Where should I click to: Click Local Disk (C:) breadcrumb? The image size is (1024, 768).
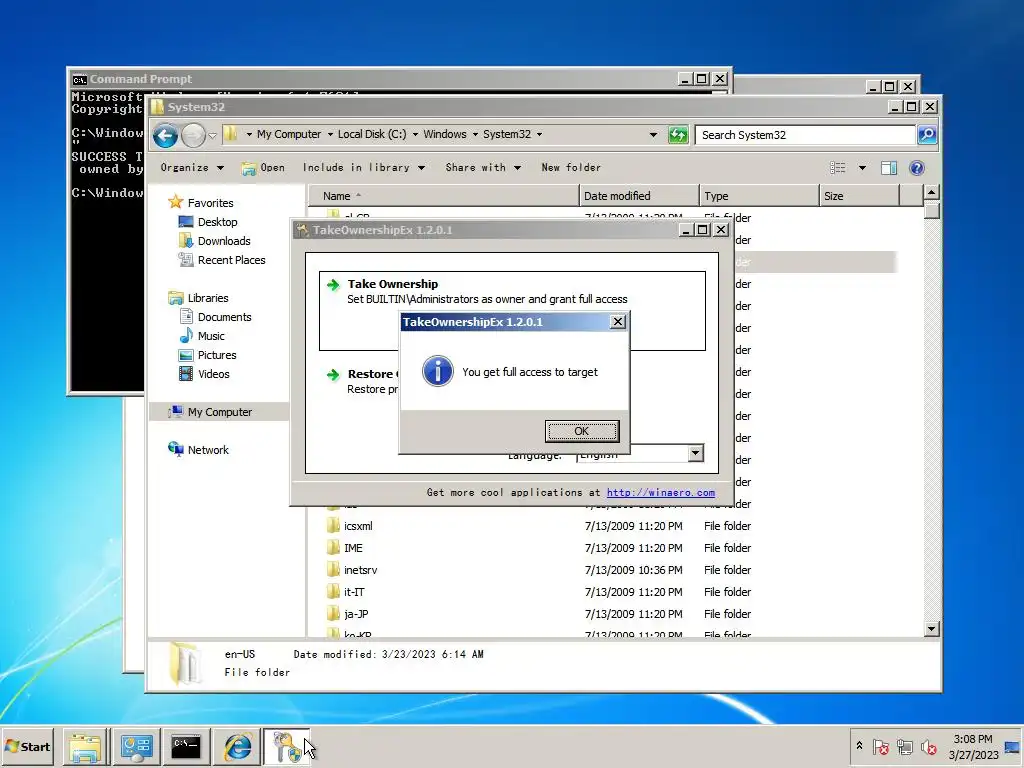coord(372,134)
